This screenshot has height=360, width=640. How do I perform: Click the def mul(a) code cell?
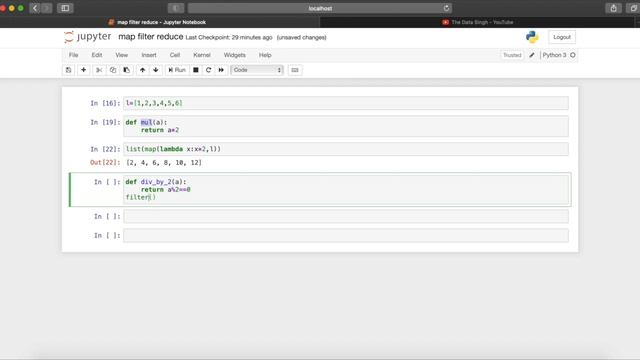pos(346,126)
